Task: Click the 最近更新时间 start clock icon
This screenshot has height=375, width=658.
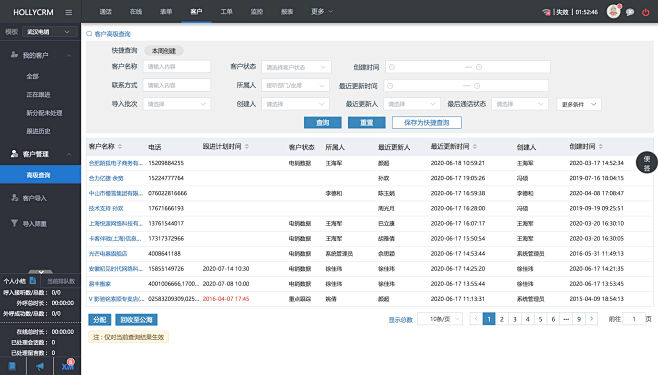Action: click(390, 86)
